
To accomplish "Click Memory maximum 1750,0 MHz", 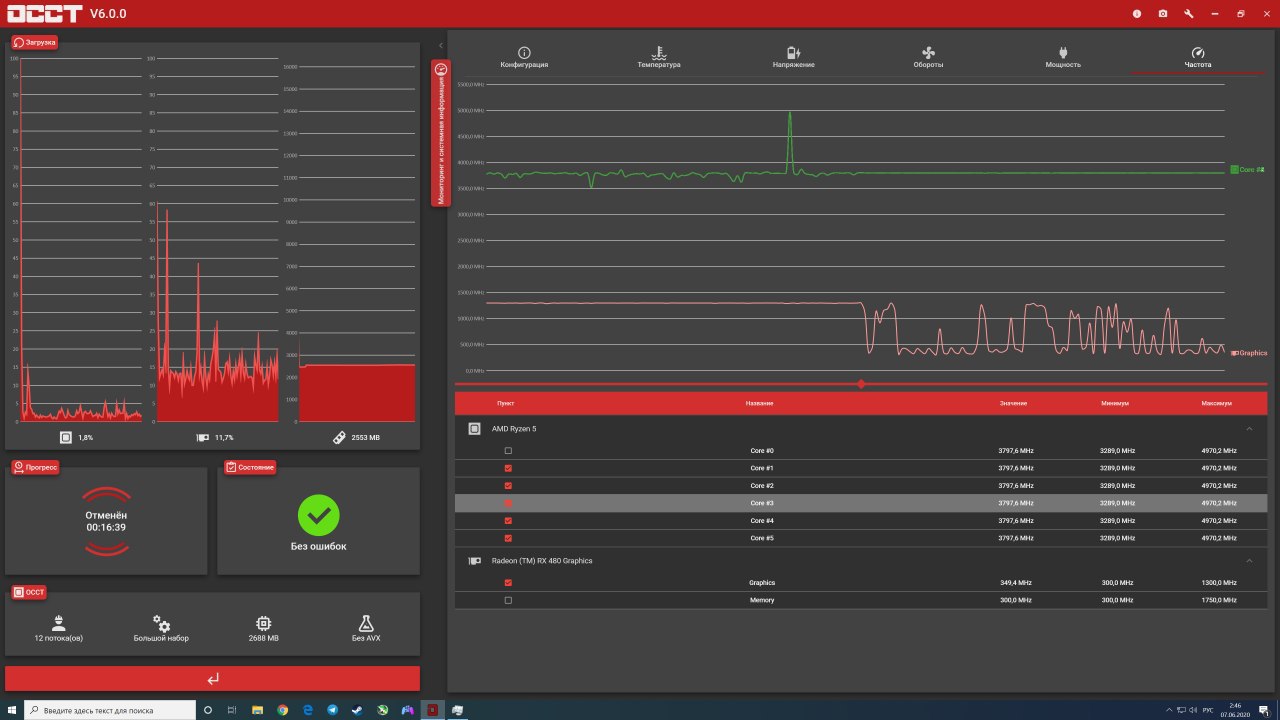I will coord(1219,600).
